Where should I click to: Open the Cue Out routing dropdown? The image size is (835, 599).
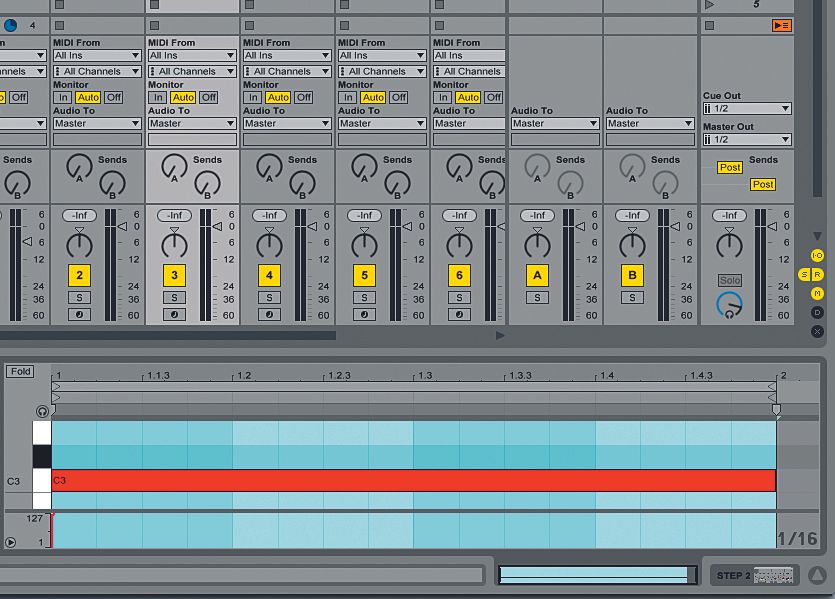point(747,108)
